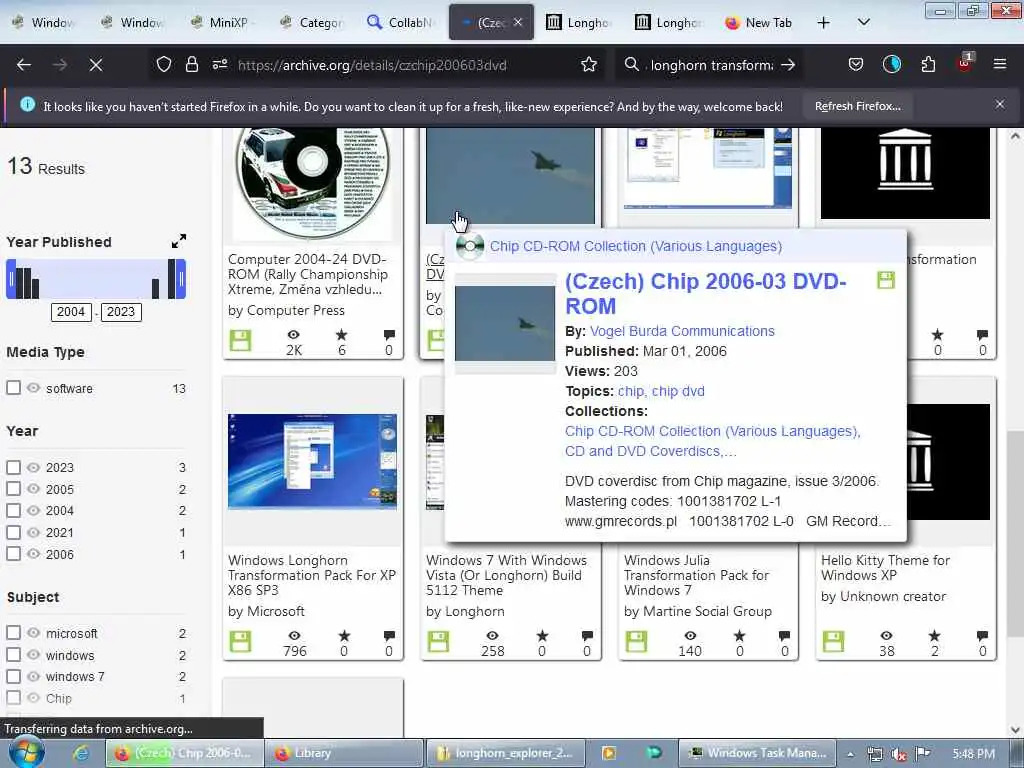Hide 2023 results with eye toggle

point(33,468)
